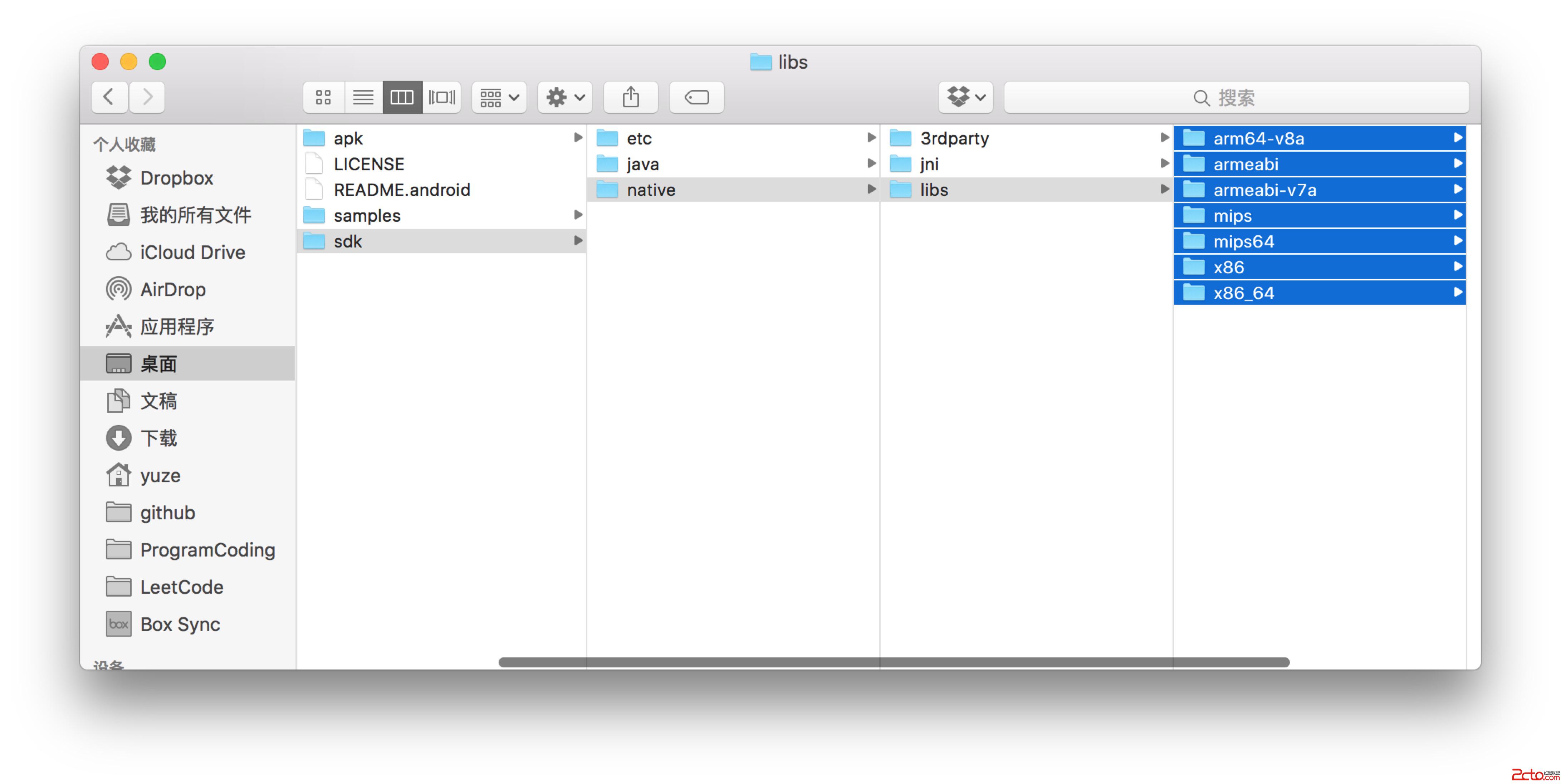
Task: Select the samples folder
Action: pos(367,216)
